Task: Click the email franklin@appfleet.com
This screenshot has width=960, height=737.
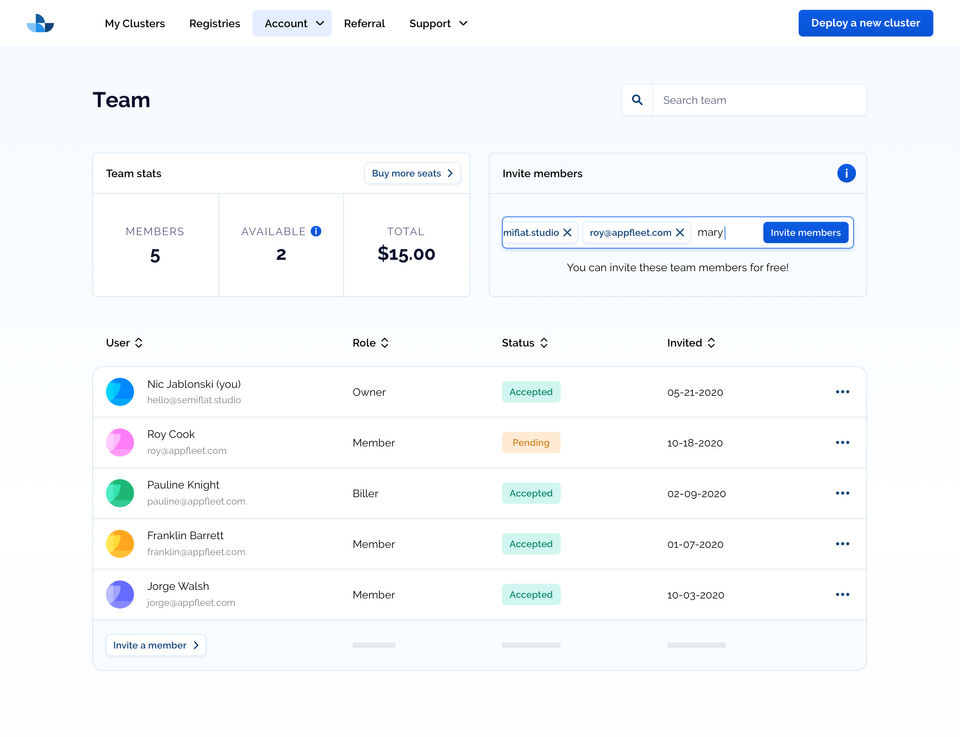Action: pos(196,552)
